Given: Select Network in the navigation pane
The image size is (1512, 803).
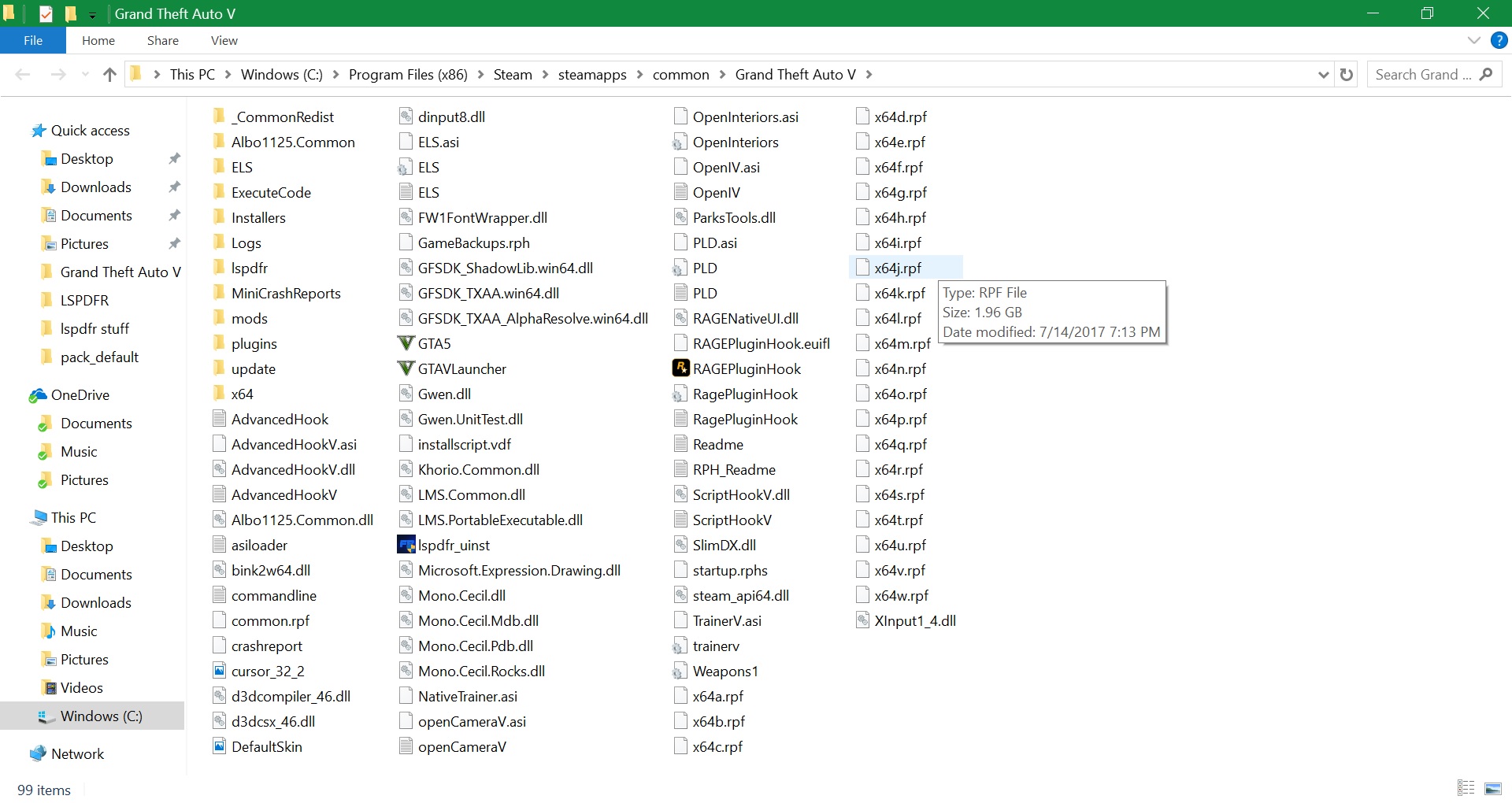Looking at the screenshot, I should tap(77, 753).
